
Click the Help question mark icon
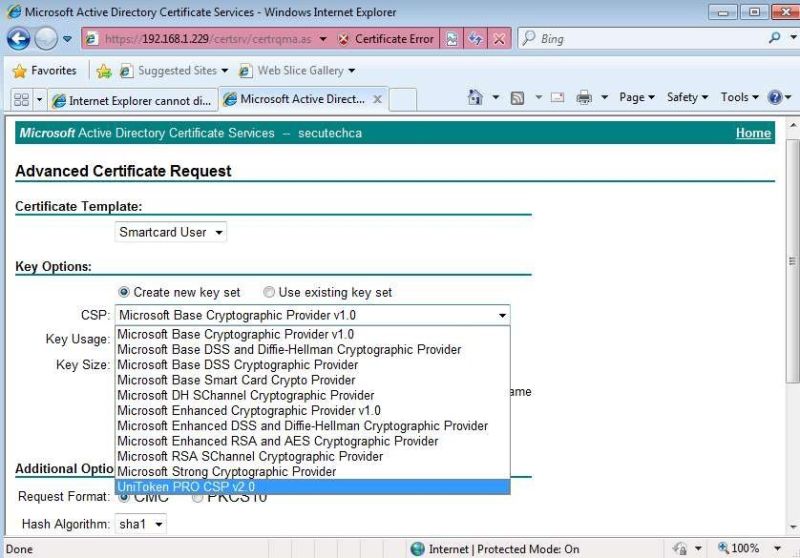(x=774, y=97)
